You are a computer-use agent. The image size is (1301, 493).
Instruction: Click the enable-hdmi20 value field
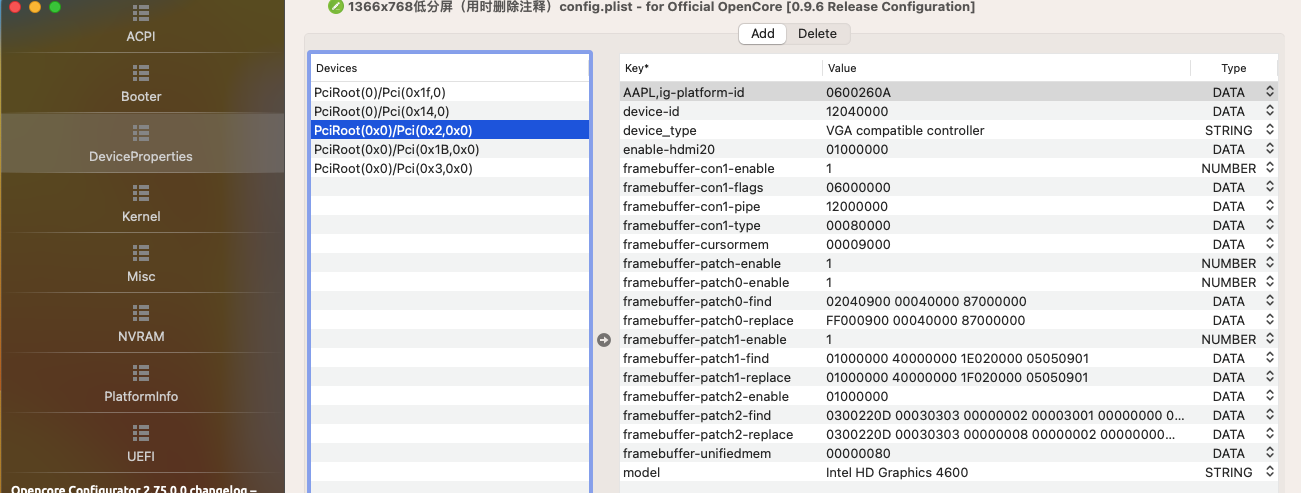(1000, 149)
